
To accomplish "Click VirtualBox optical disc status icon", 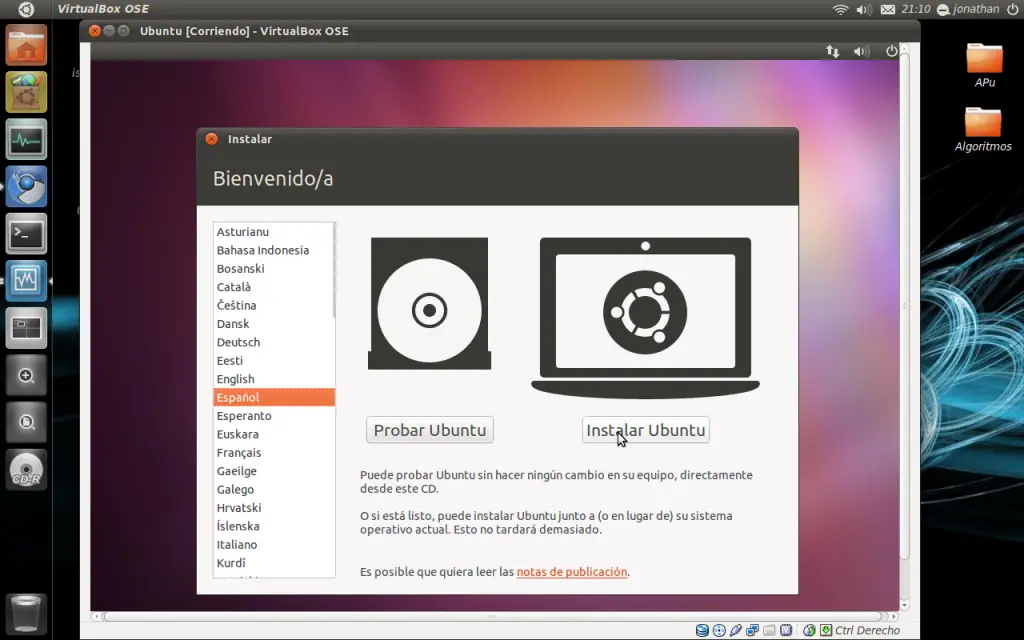I will [719, 630].
